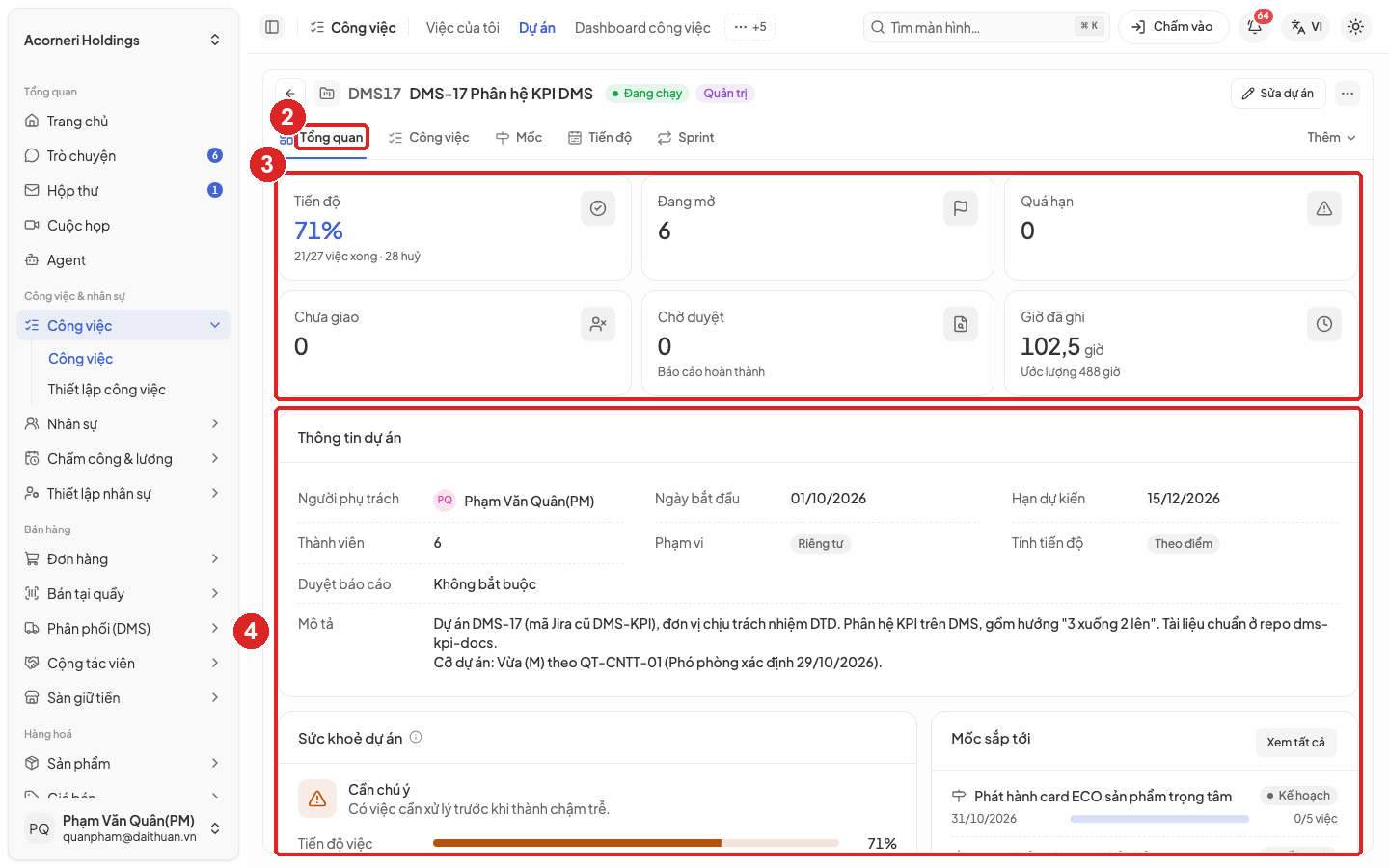
Task: Click the flag icon on Đang mở card
Action: [961, 208]
